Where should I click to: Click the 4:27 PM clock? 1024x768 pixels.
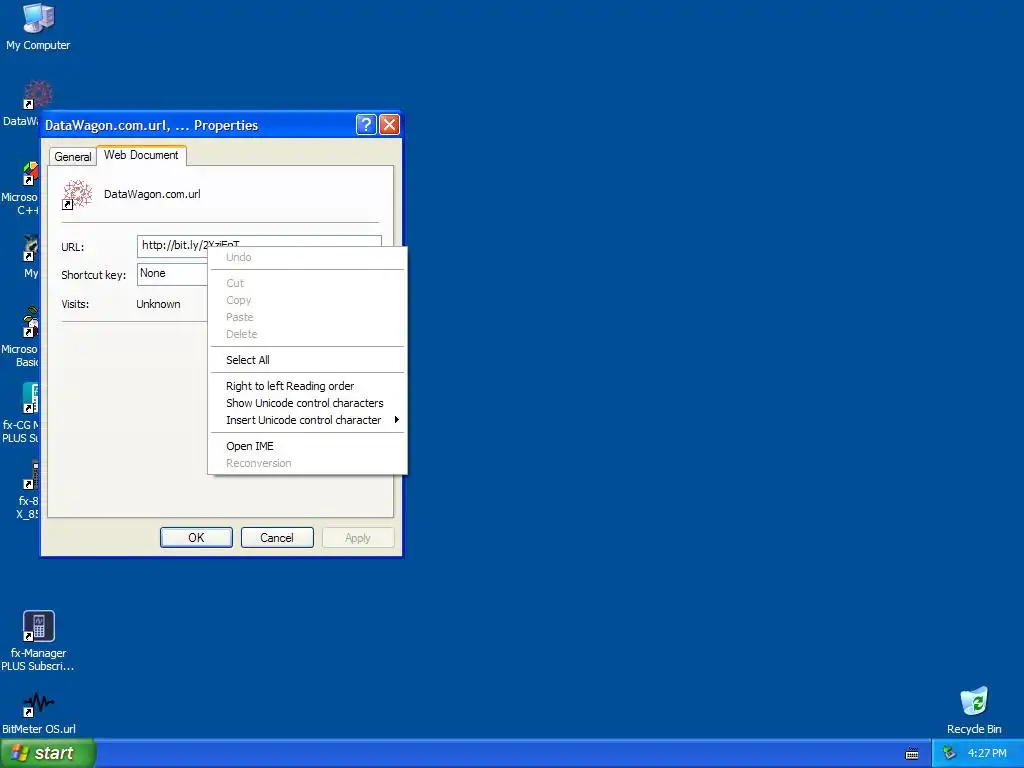click(987, 754)
